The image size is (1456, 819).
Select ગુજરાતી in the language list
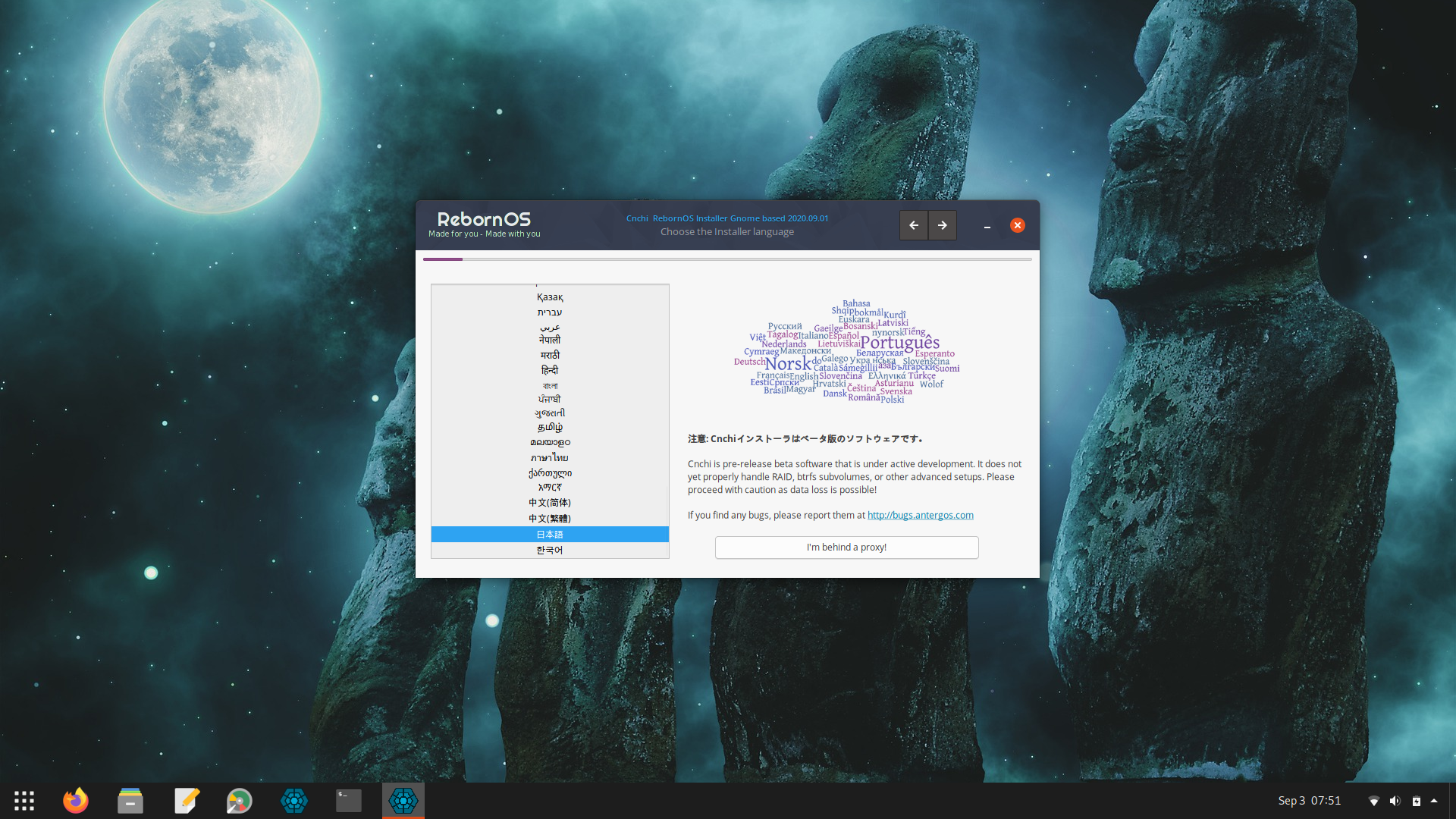pyautogui.click(x=550, y=413)
